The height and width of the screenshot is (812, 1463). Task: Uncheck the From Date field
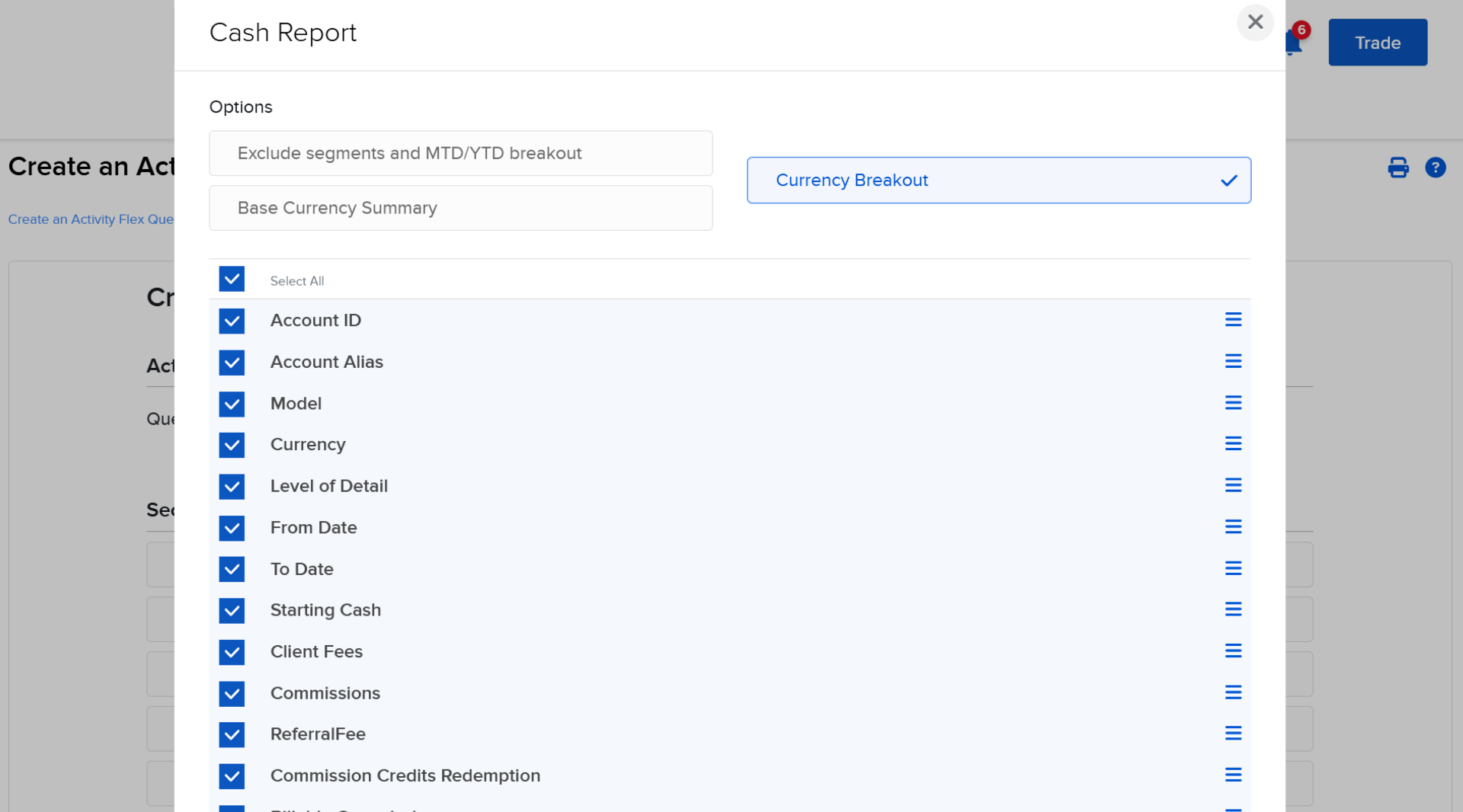[232, 528]
